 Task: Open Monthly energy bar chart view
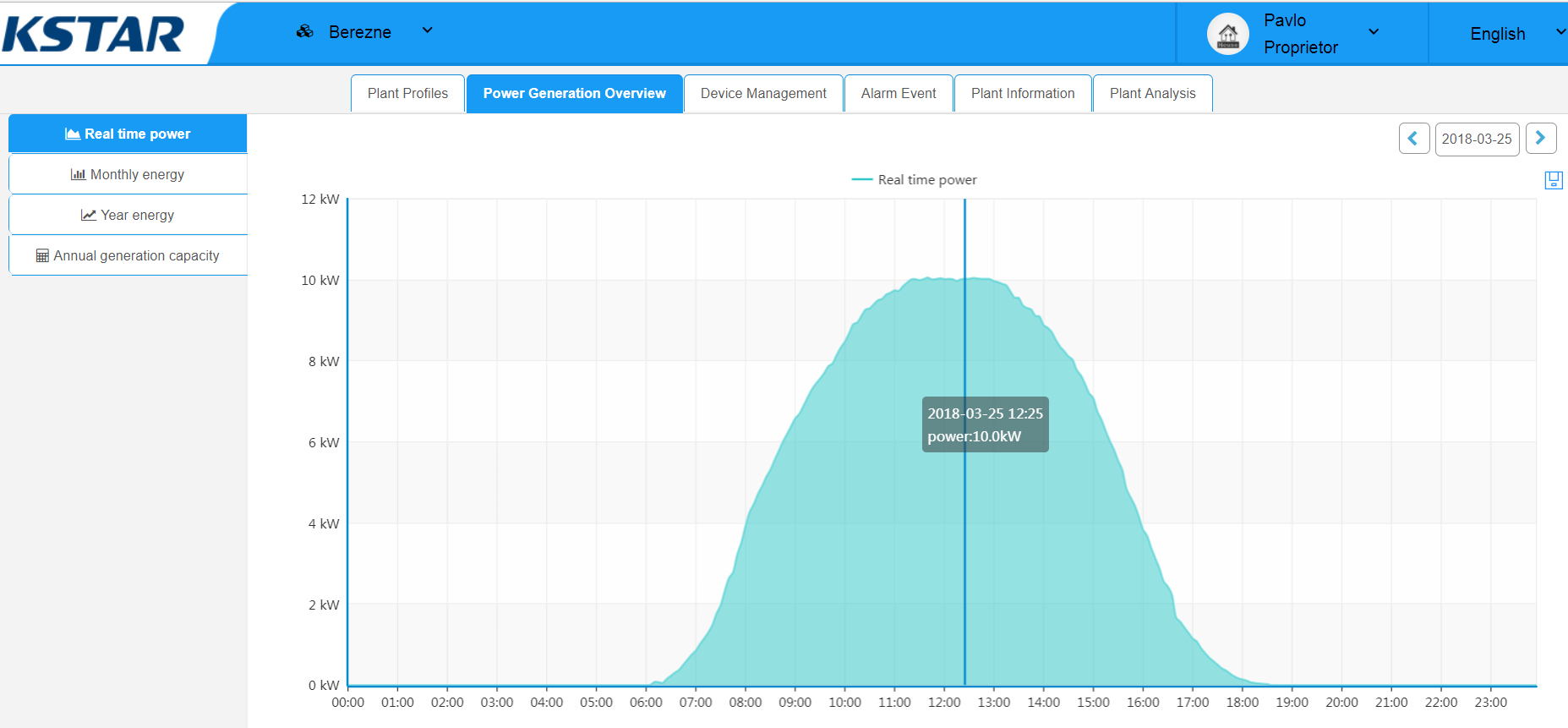pos(128,174)
